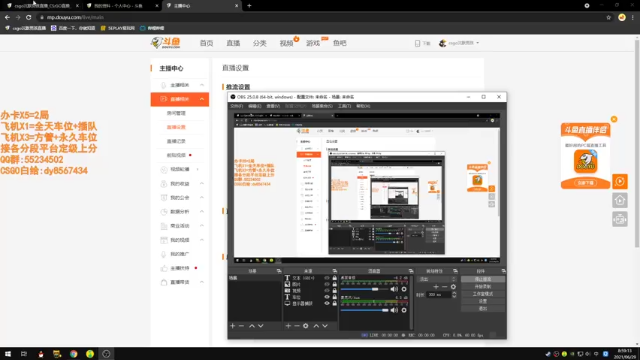Remove the scene with the scenes minus button
Image resolution: width=640 pixels, height=360 pixels.
241,326
